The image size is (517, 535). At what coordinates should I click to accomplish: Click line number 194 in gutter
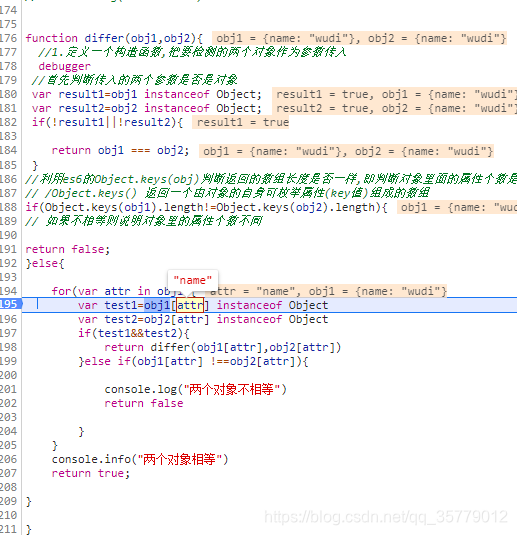point(9,291)
